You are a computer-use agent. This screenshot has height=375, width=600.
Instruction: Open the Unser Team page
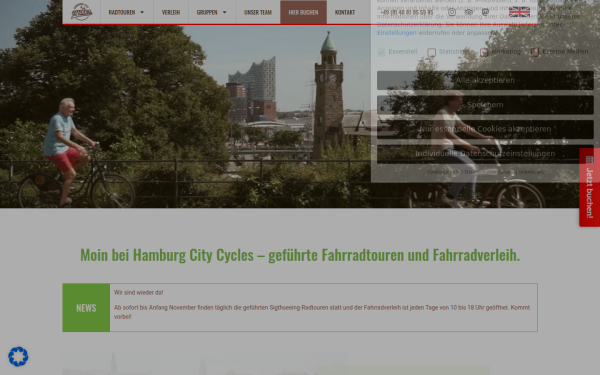258,12
